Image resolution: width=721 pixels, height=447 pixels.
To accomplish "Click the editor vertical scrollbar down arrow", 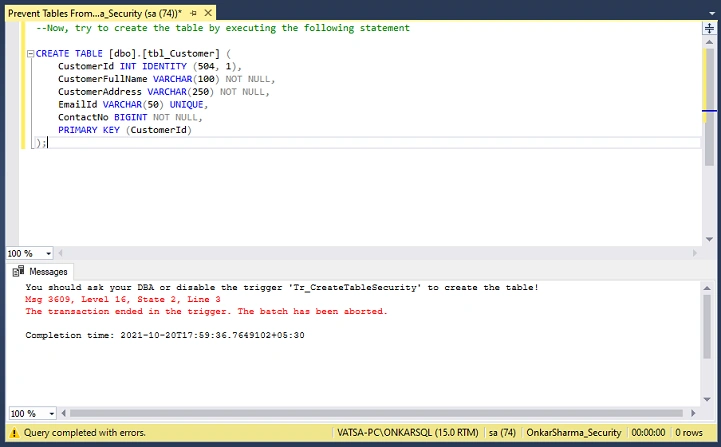I will tap(709, 239).
